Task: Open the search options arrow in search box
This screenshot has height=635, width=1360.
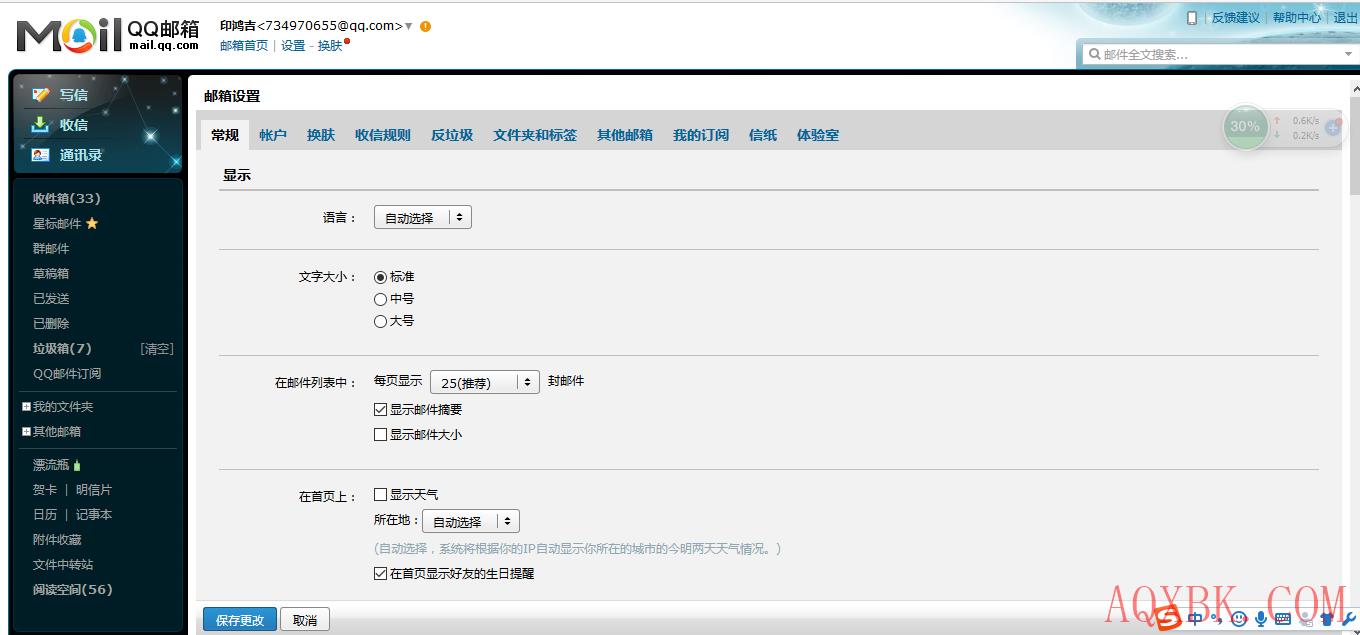Action: click(x=1347, y=54)
